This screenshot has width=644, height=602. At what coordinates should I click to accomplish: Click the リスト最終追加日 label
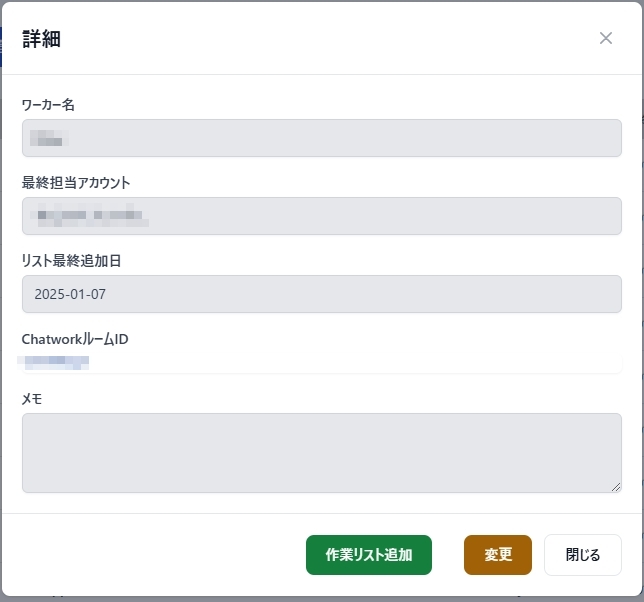(78, 260)
